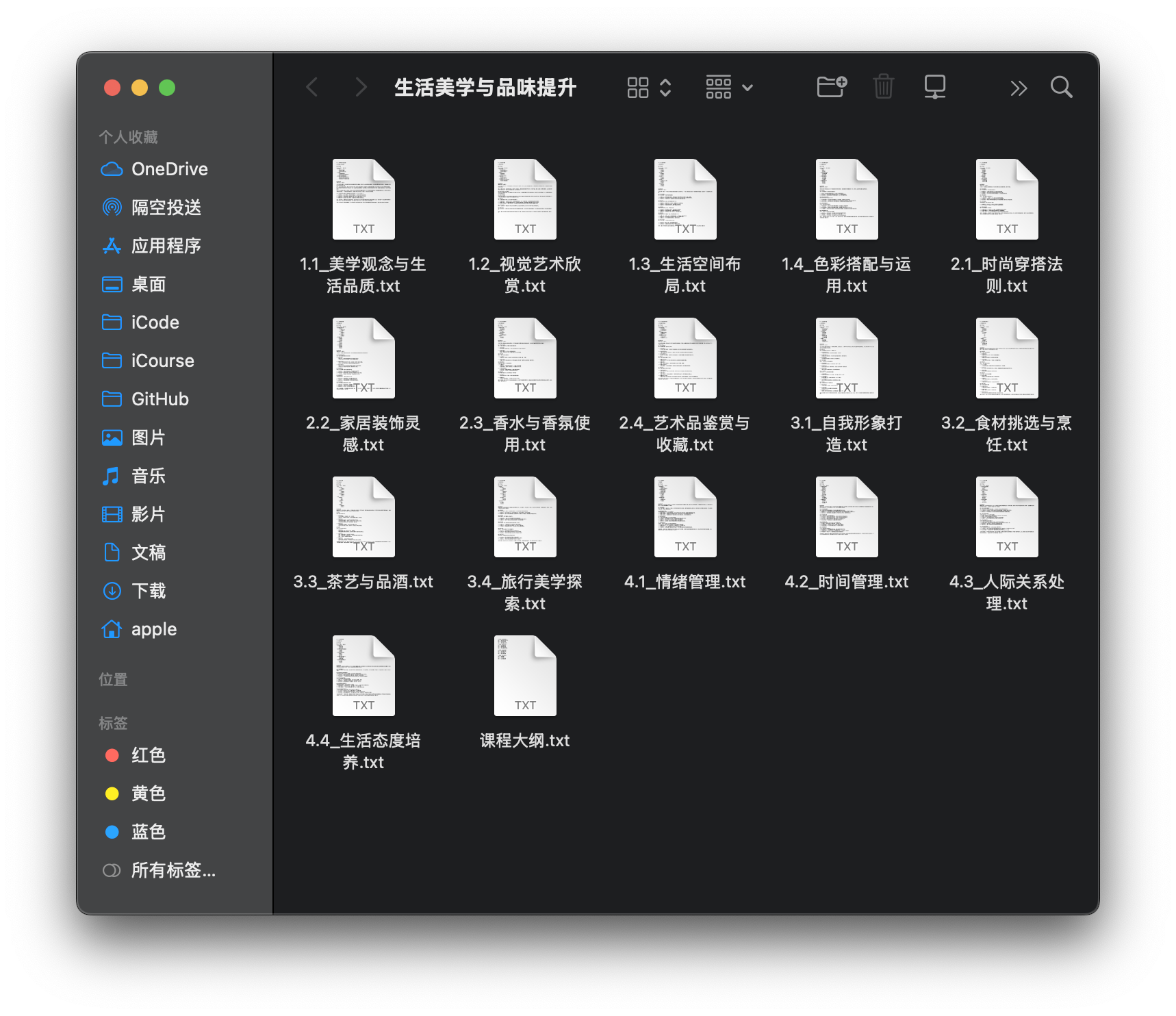This screenshot has width=1176, height=1016.
Task: Select file 3.2_食材挑选与烹饪.txt
Action: point(1007,385)
